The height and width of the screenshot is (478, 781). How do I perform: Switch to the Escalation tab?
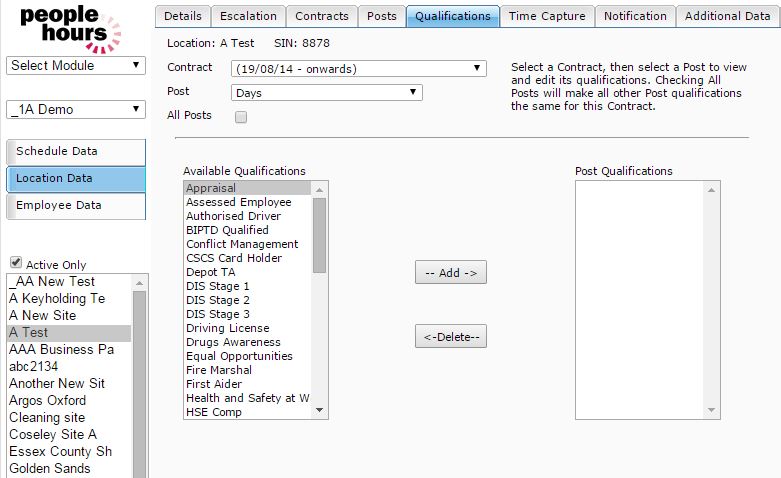pos(247,16)
